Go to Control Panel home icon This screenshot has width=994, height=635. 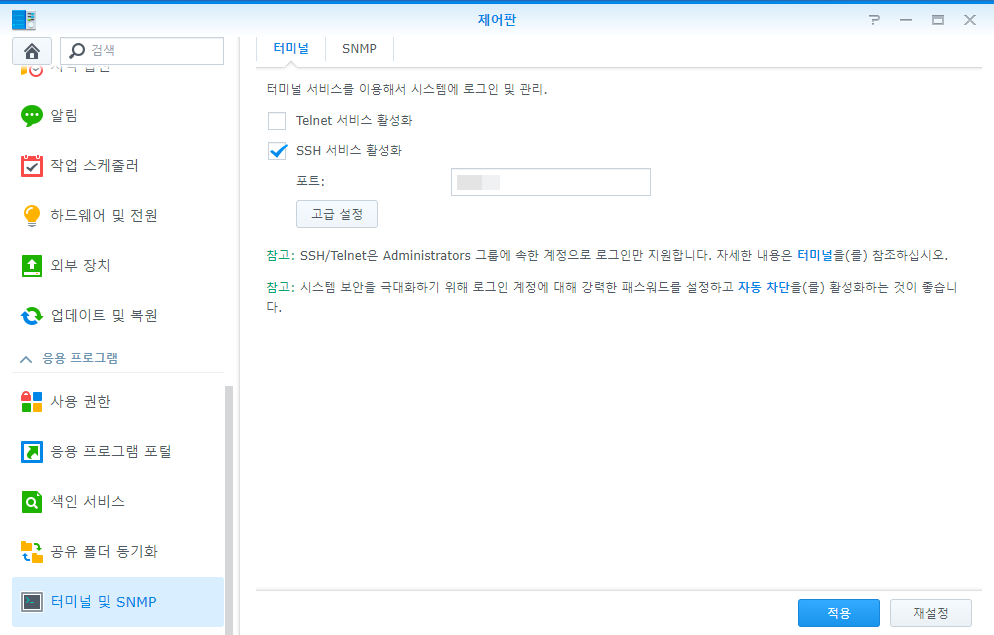coord(32,51)
